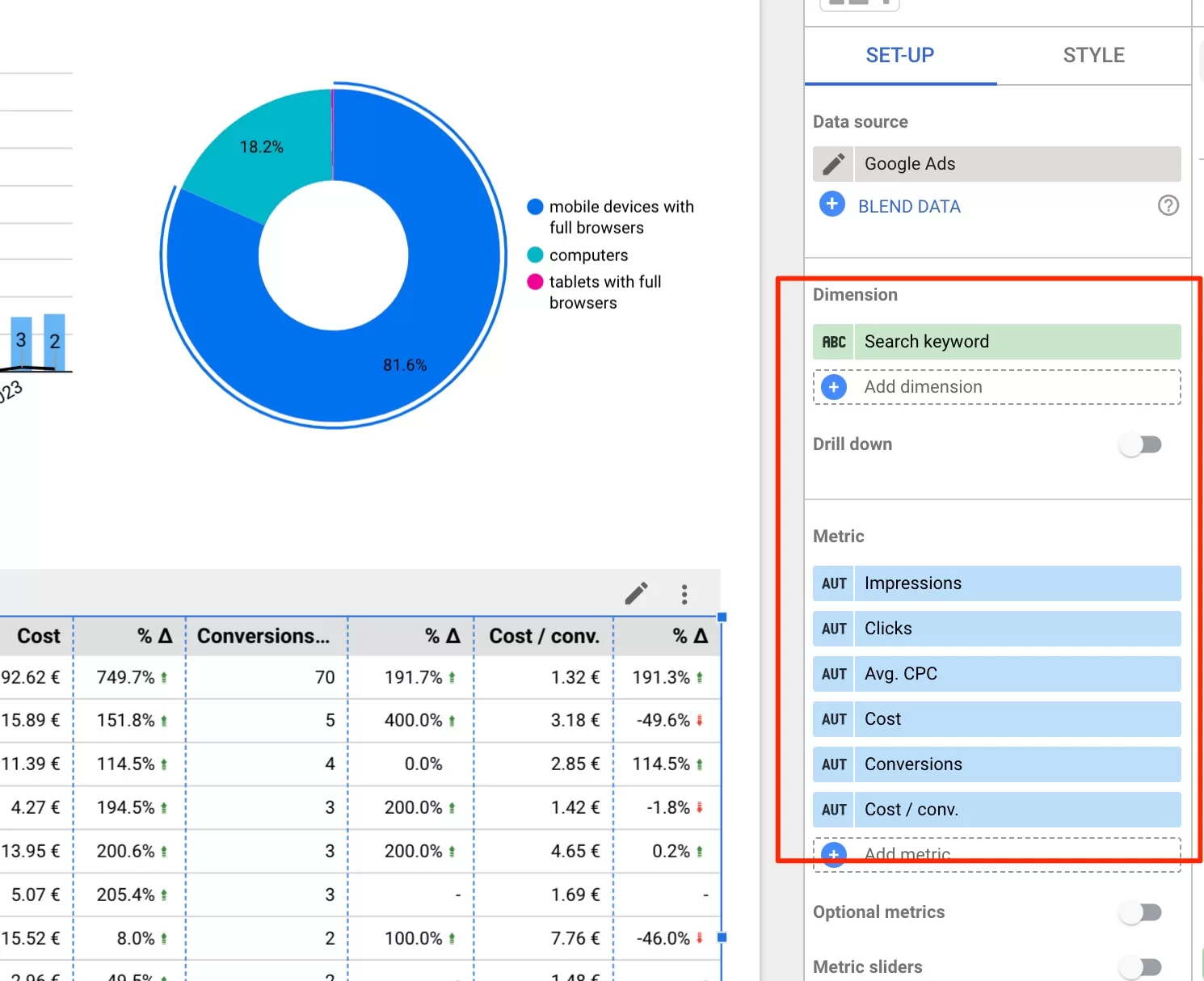
Task: Click AUT icon beside Clicks metric
Action: click(x=833, y=629)
